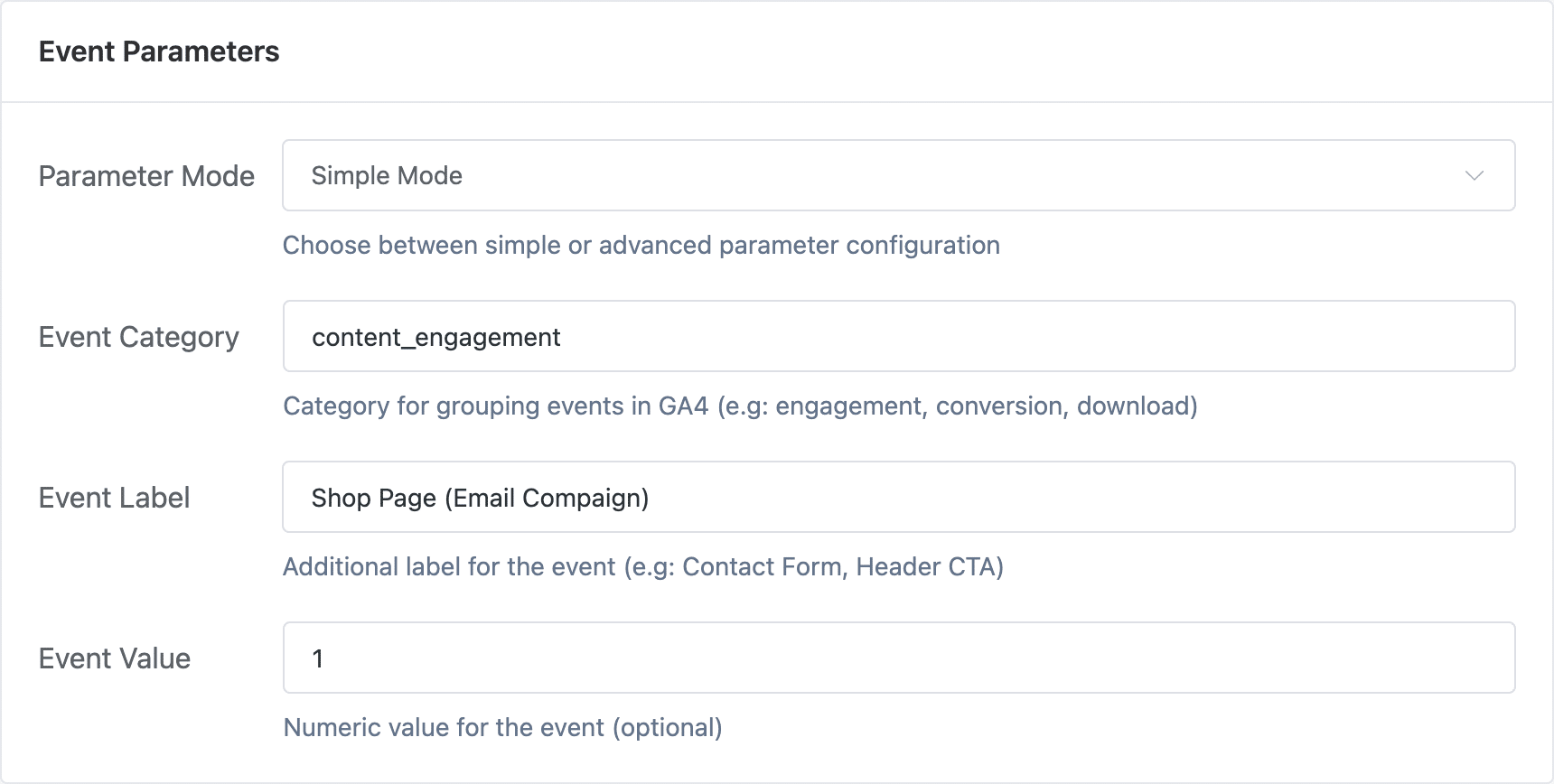Click the Event Label field label
The image size is (1554, 784).
point(114,497)
